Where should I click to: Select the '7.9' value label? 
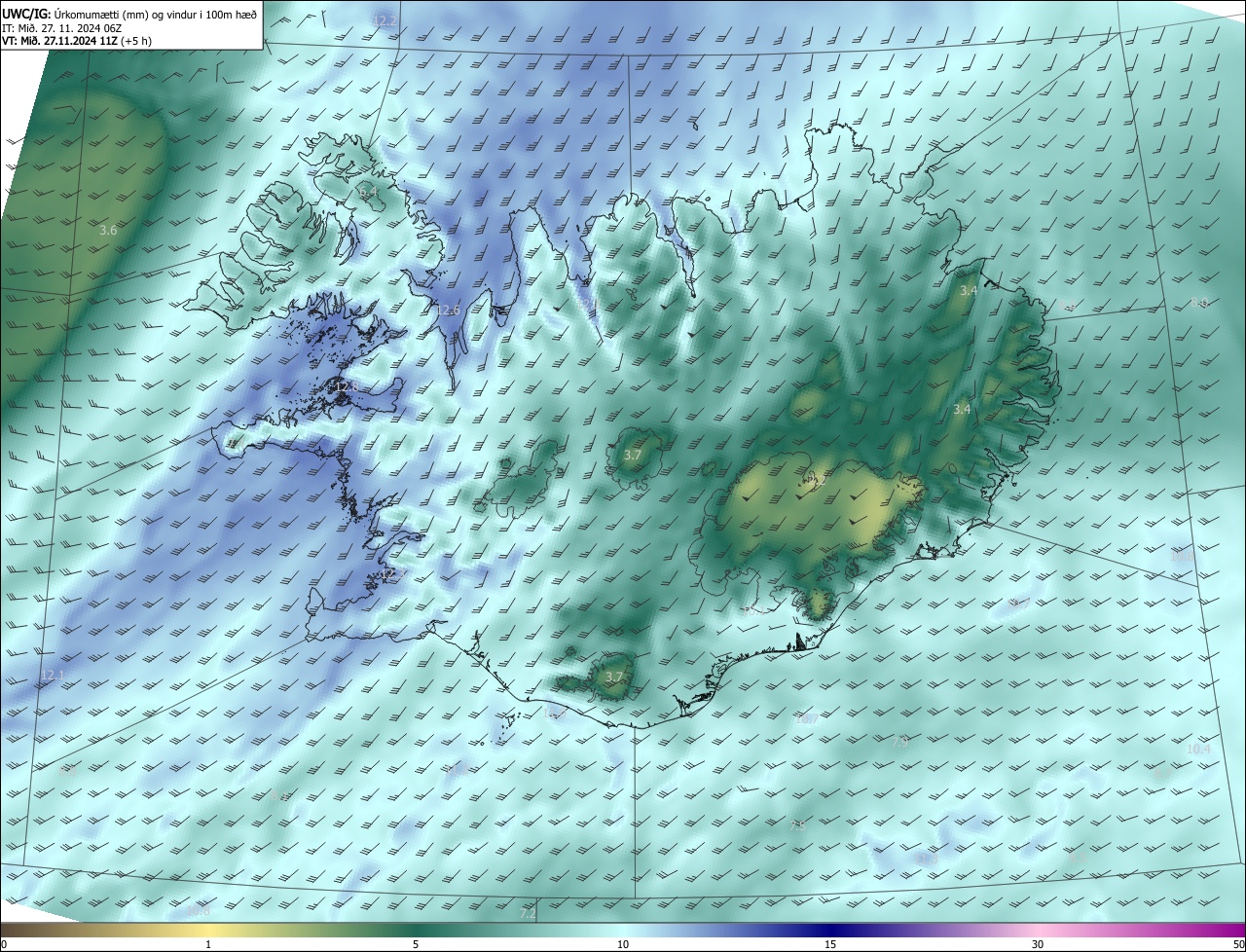tap(898, 742)
